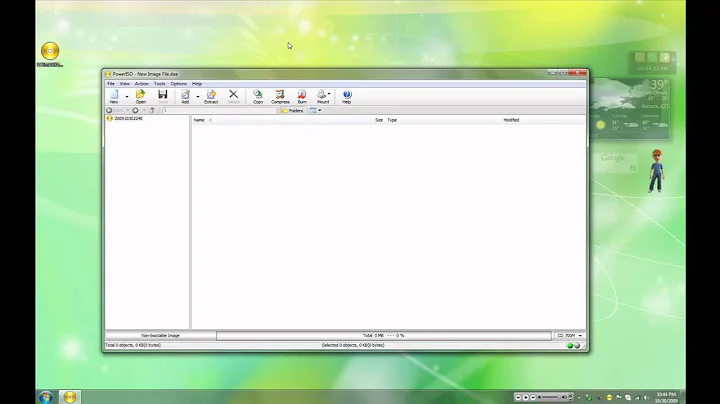
Task: Click the Google search gadget
Action: (x=615, y=163)
